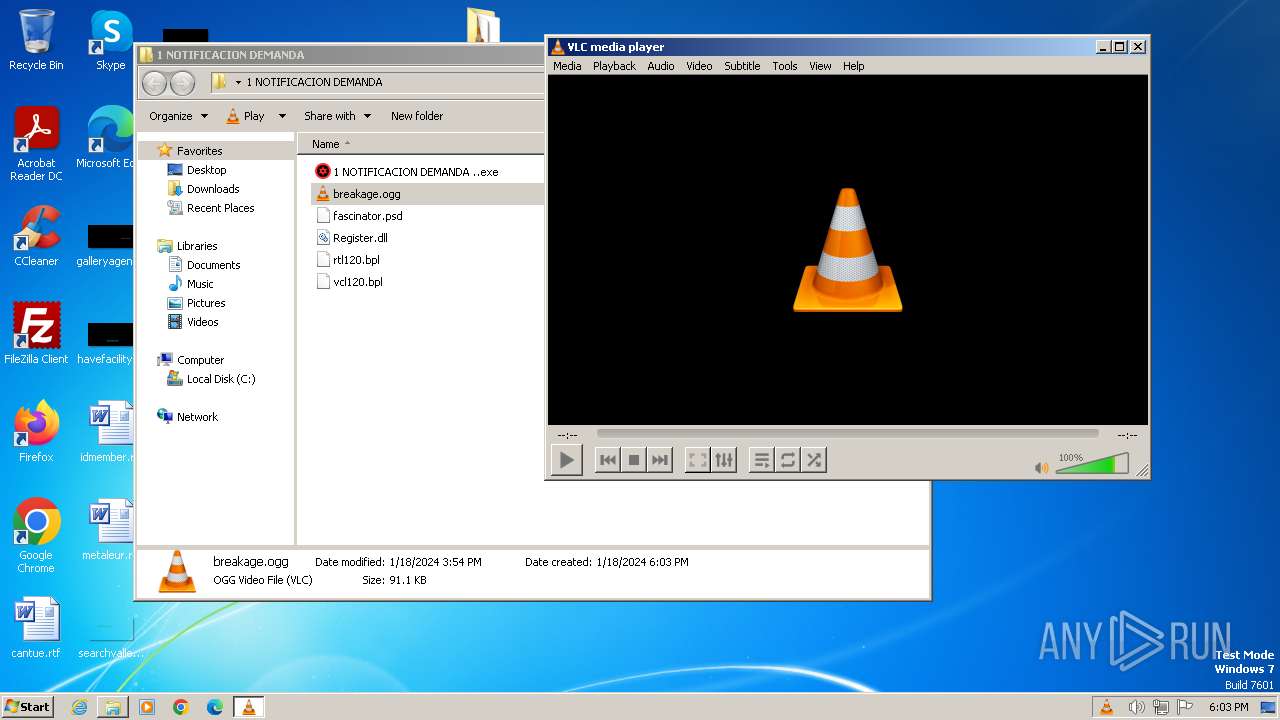Open the VLC Audio menu

pos(661,66)
